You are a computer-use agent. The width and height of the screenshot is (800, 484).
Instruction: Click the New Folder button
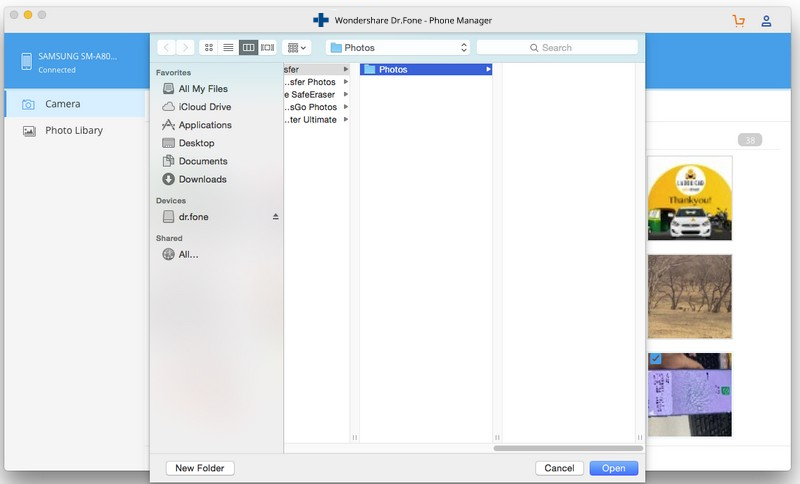tap(200, 468)
